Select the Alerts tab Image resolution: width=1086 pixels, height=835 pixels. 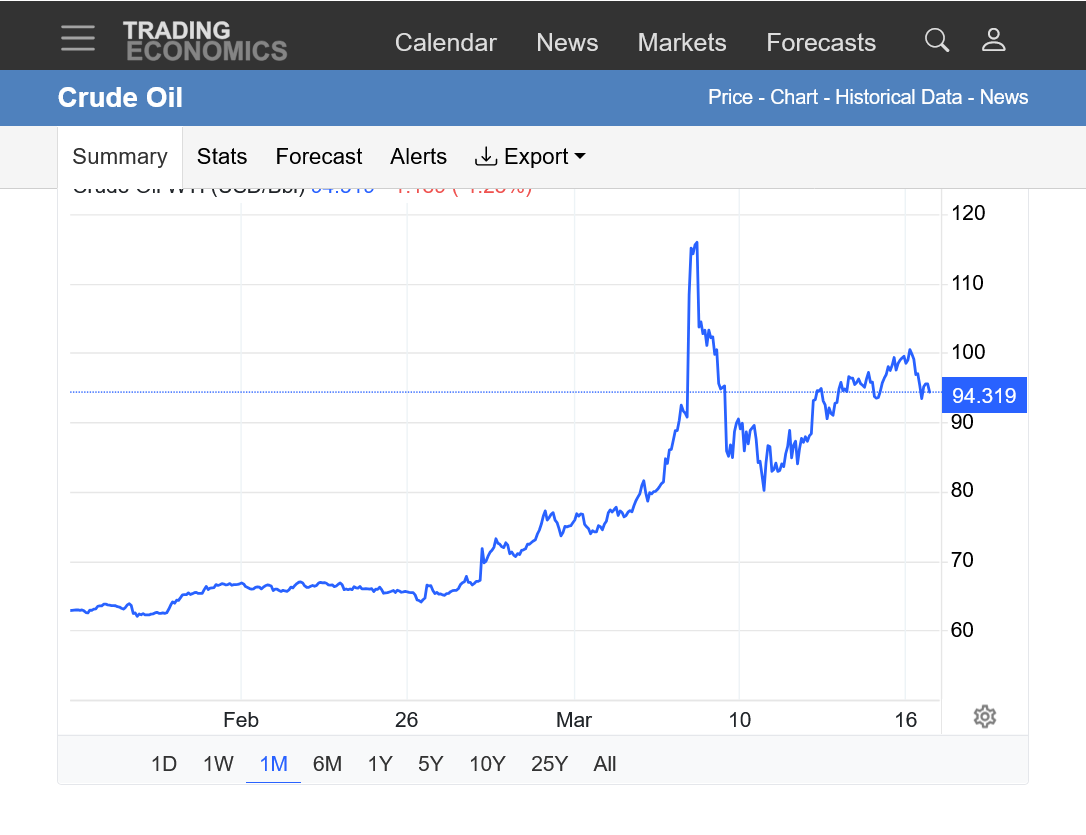pos(418,157)
